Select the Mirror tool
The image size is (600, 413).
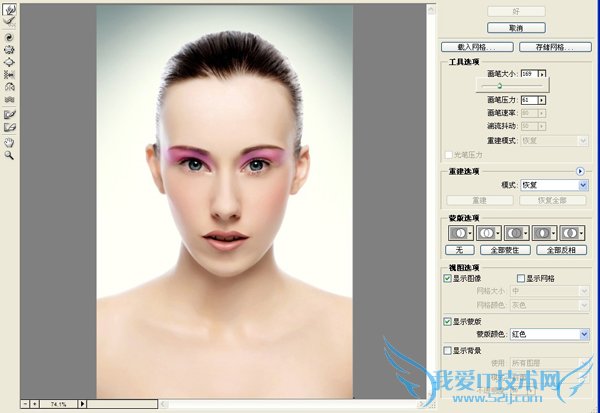(9, 87)
